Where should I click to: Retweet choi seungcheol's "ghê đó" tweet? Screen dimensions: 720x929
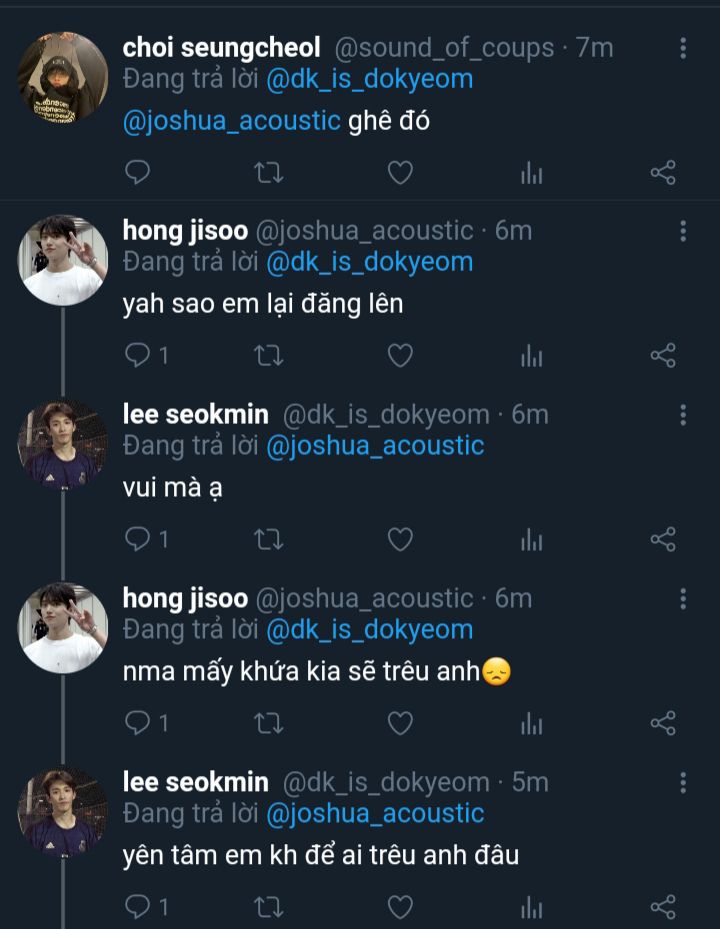coord(269,173)
